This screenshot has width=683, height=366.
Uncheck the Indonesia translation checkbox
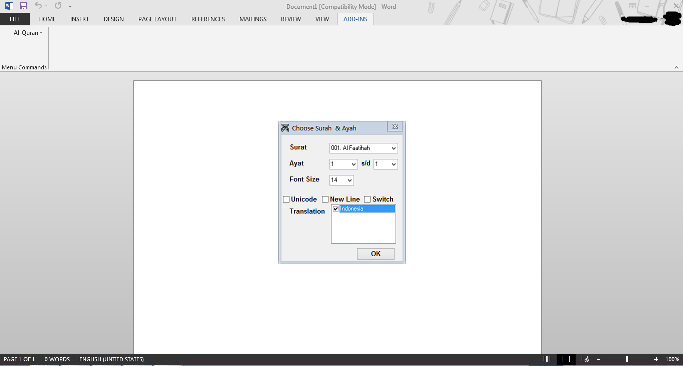[336, 209]
